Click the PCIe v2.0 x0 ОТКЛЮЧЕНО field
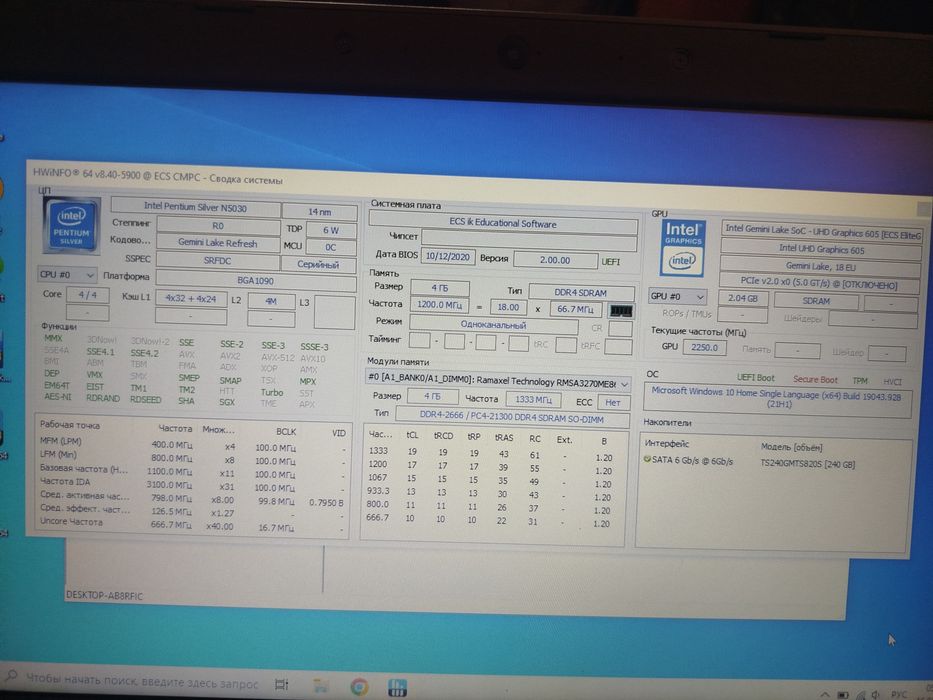This screenshot has width=933, height=700. [820, 283]
